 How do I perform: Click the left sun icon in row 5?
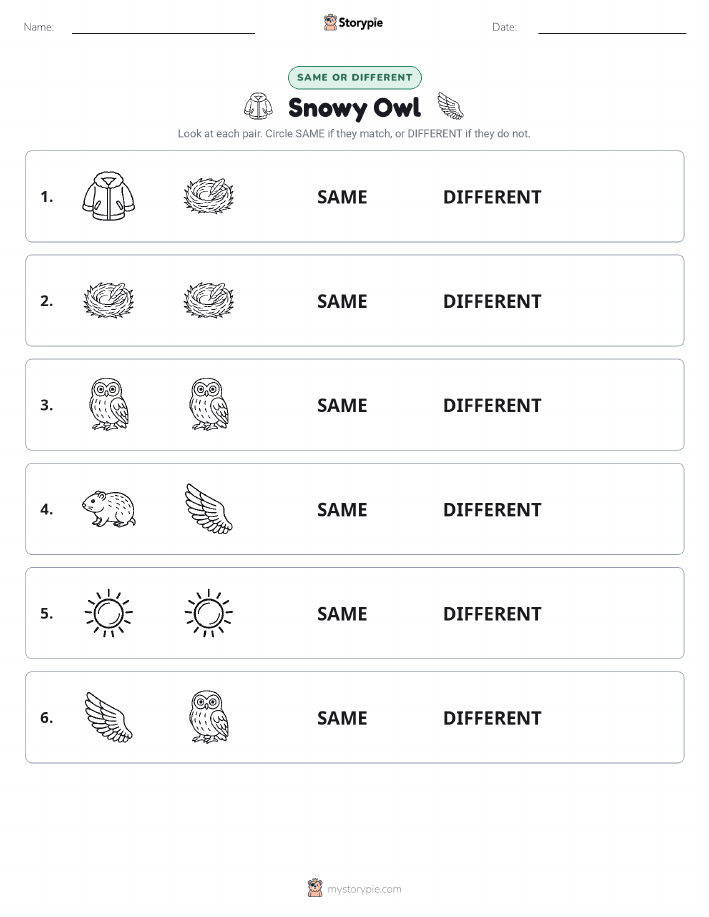coord(109,613)
